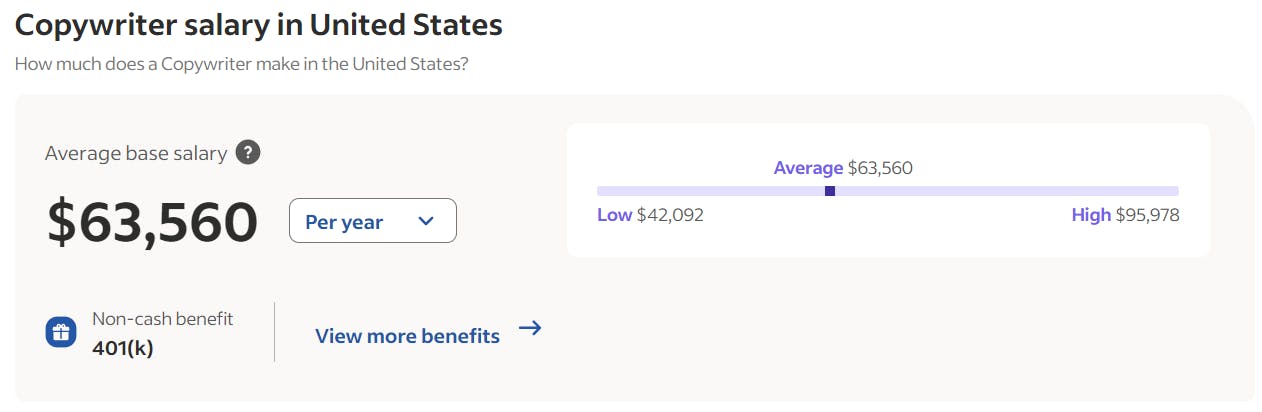Click the gift box benefit icon

tap(61, 333)
